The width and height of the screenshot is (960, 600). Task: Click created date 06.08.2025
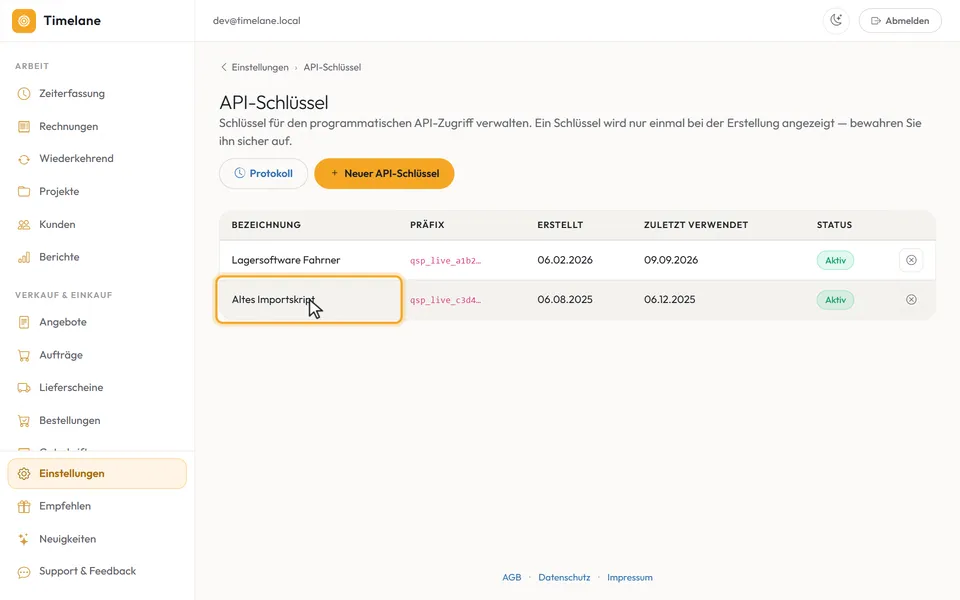pyautogui.click(x=565, y=300)
